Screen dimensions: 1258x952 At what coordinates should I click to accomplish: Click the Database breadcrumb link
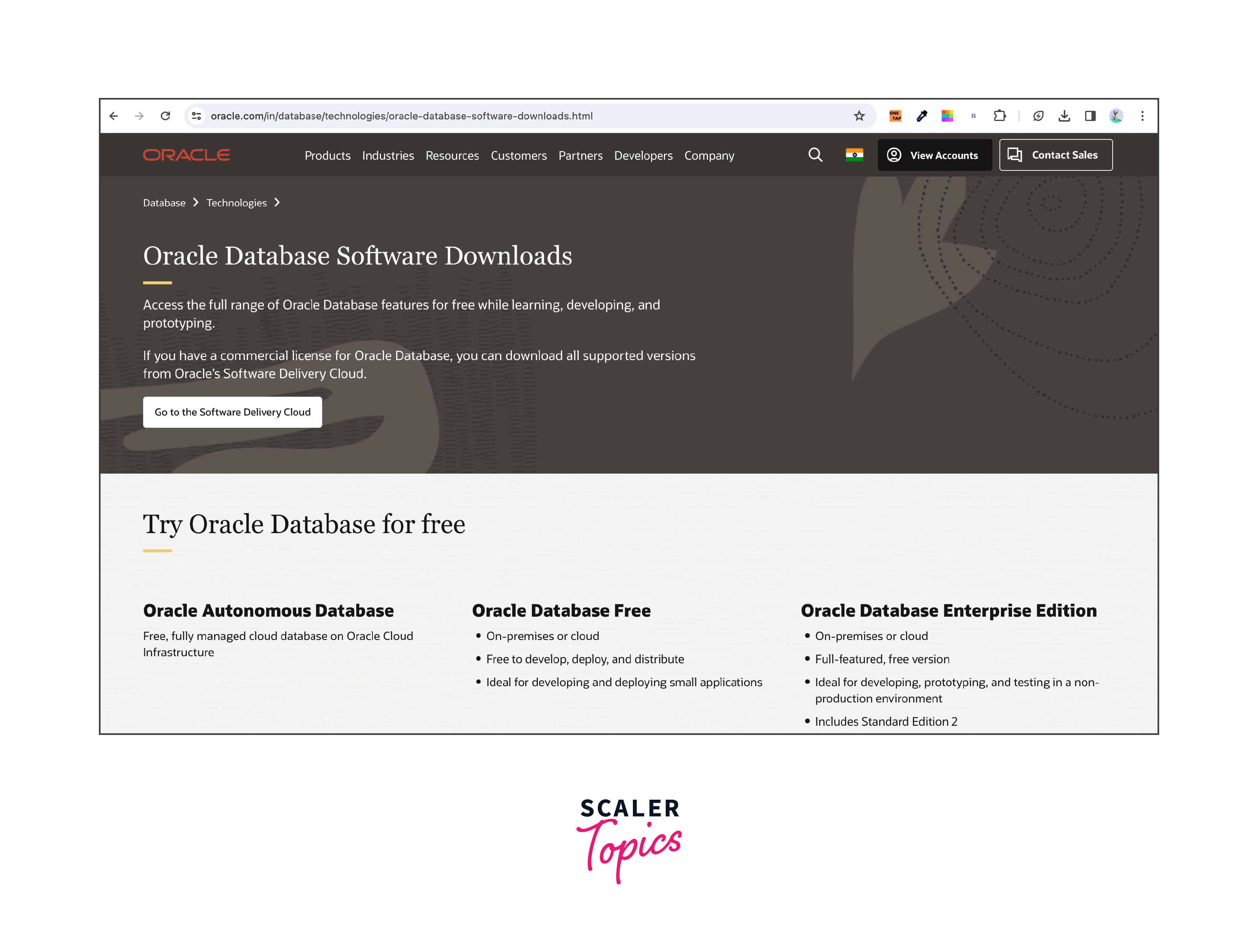pyautogui.click(x=164, y=203)
